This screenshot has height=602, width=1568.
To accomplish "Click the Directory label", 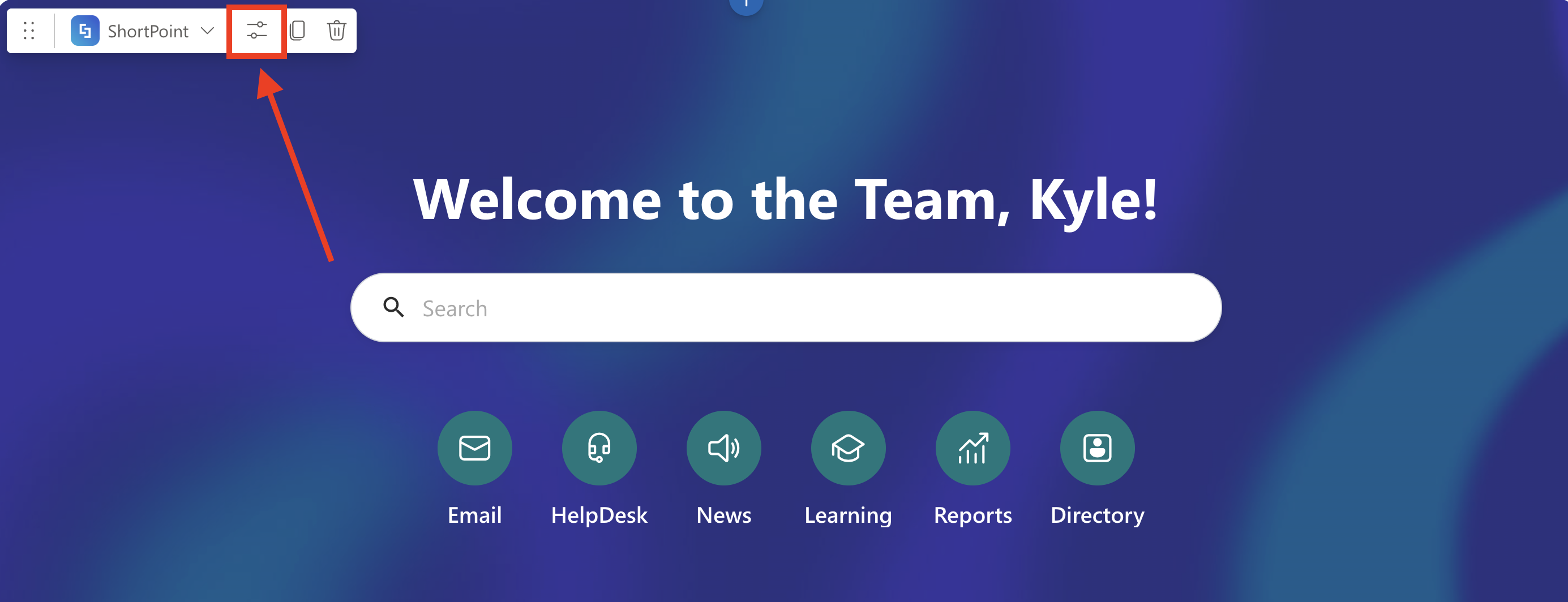I will click(1098, 515).
